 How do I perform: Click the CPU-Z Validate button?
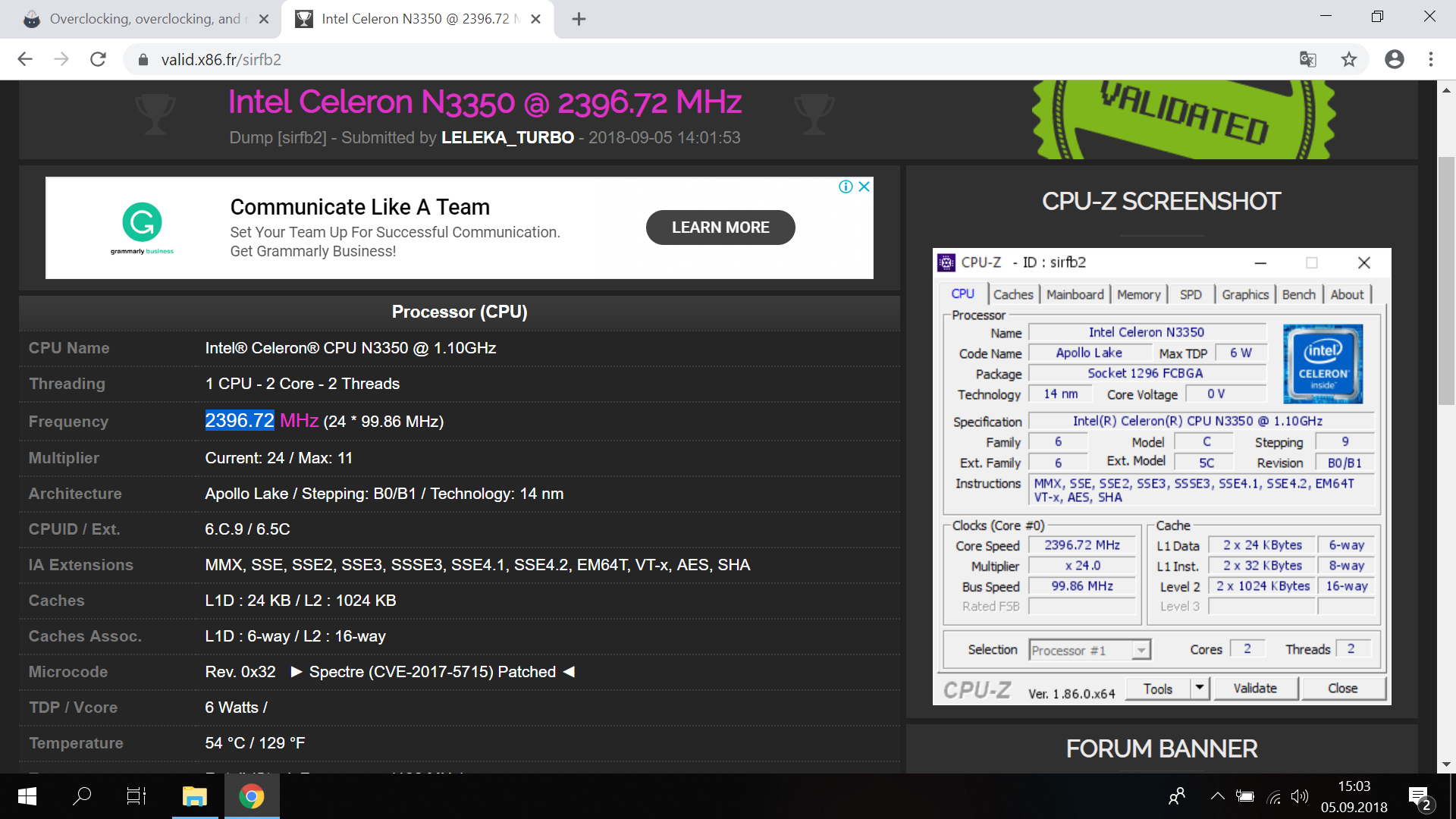pyautogui.click(x=1255, y=689)
